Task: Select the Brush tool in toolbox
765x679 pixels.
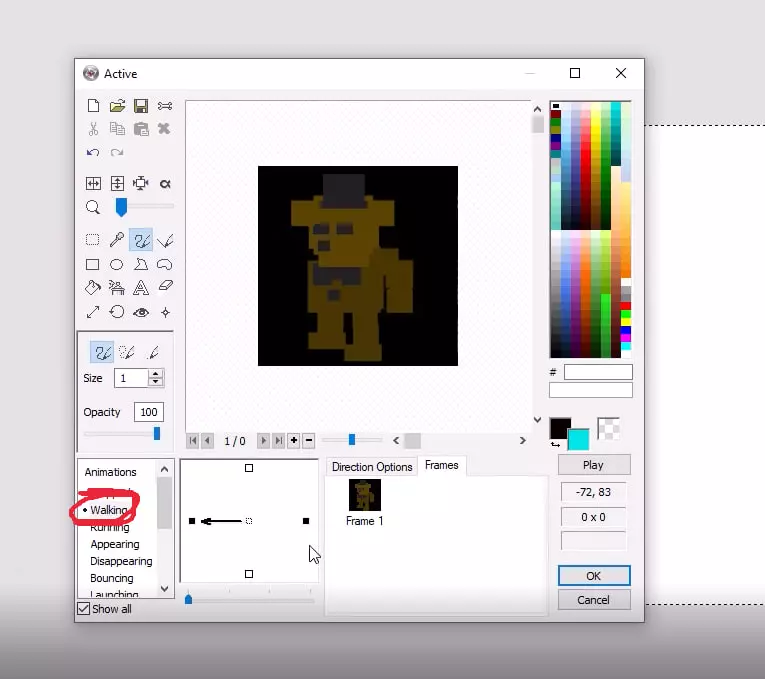Action: pos(141,240)
